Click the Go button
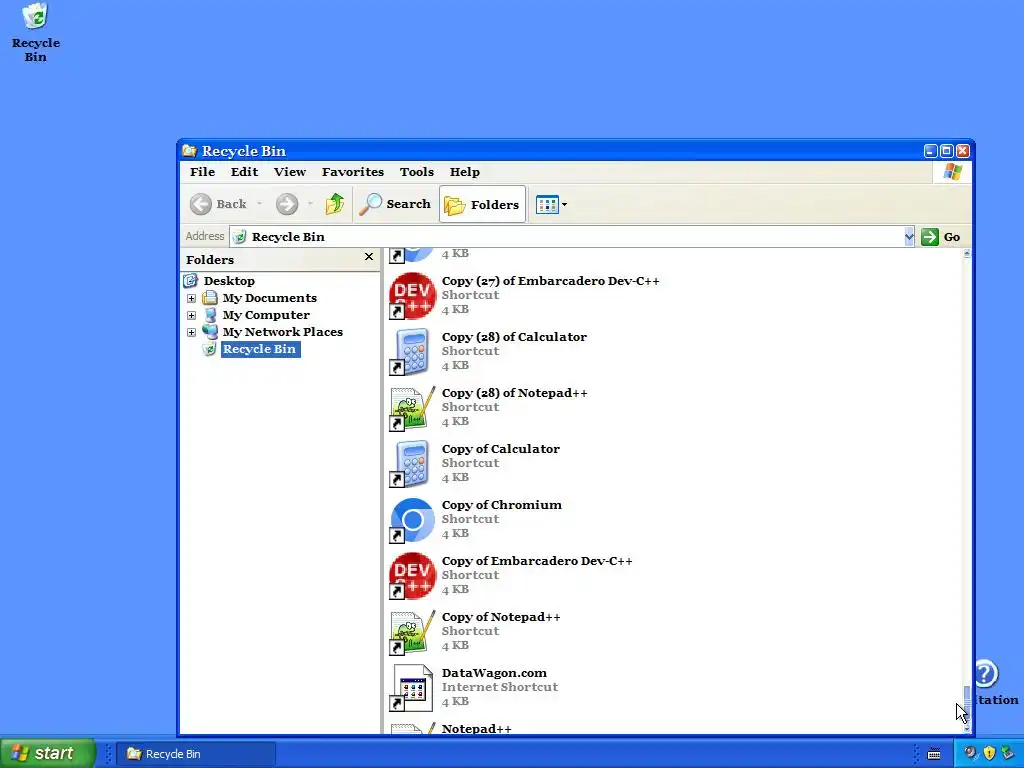This screenshot has height=768, width=1024. tap(941, 237)
